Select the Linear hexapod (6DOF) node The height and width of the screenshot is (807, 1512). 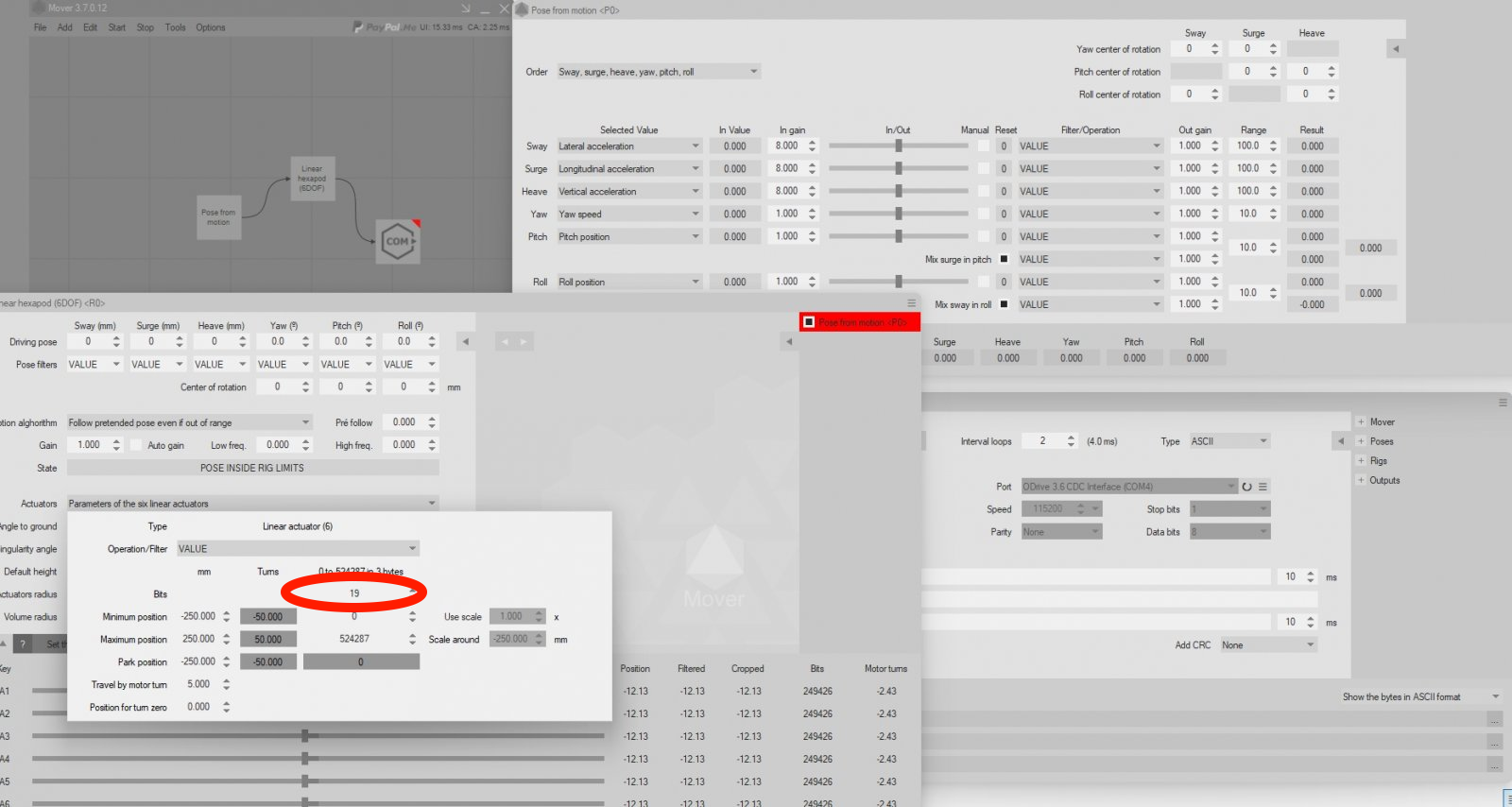click(312, 179)
